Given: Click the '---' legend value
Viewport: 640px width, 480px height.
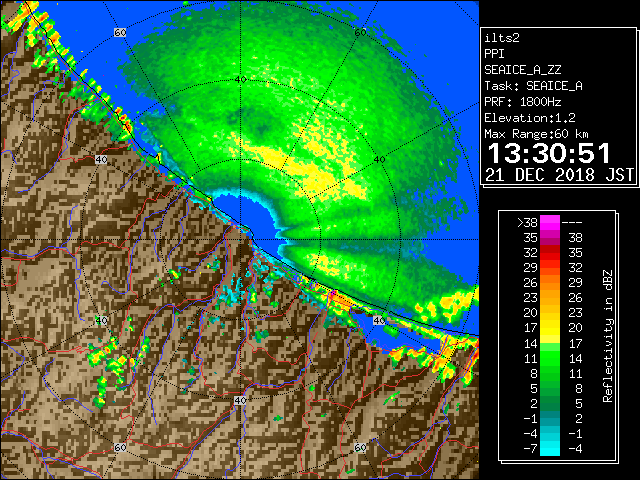Looking at the screenshot, I should point(572,223).
